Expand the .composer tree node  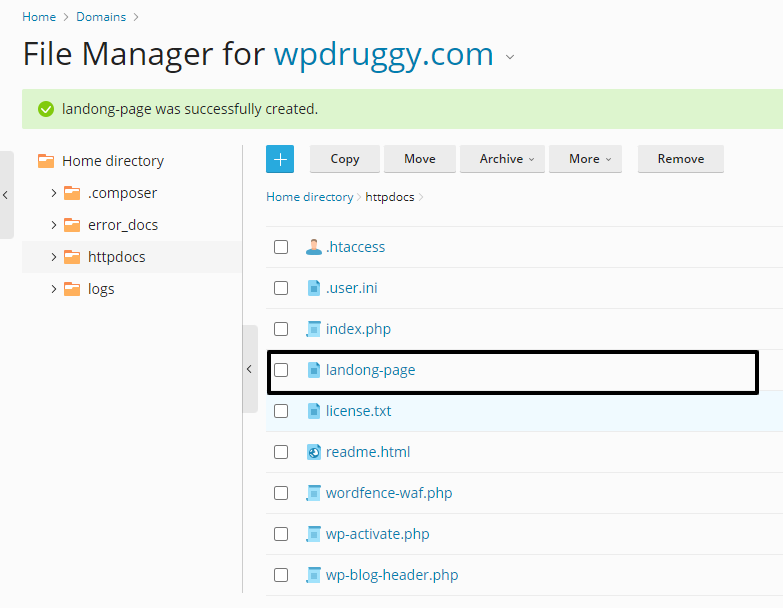tap(53, 193)
